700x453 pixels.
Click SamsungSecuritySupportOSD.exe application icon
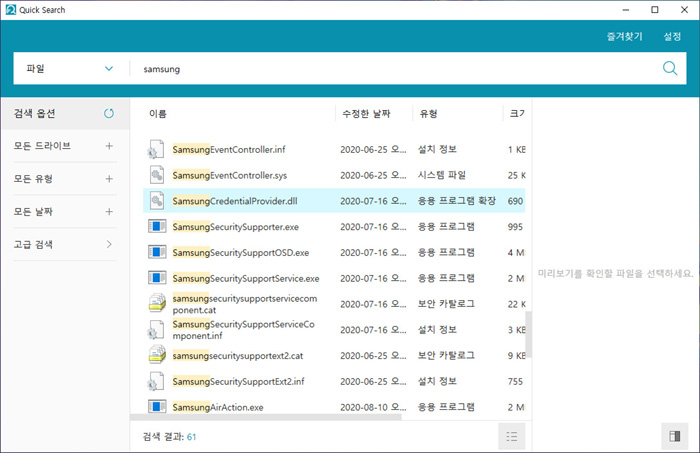[157, 252]
